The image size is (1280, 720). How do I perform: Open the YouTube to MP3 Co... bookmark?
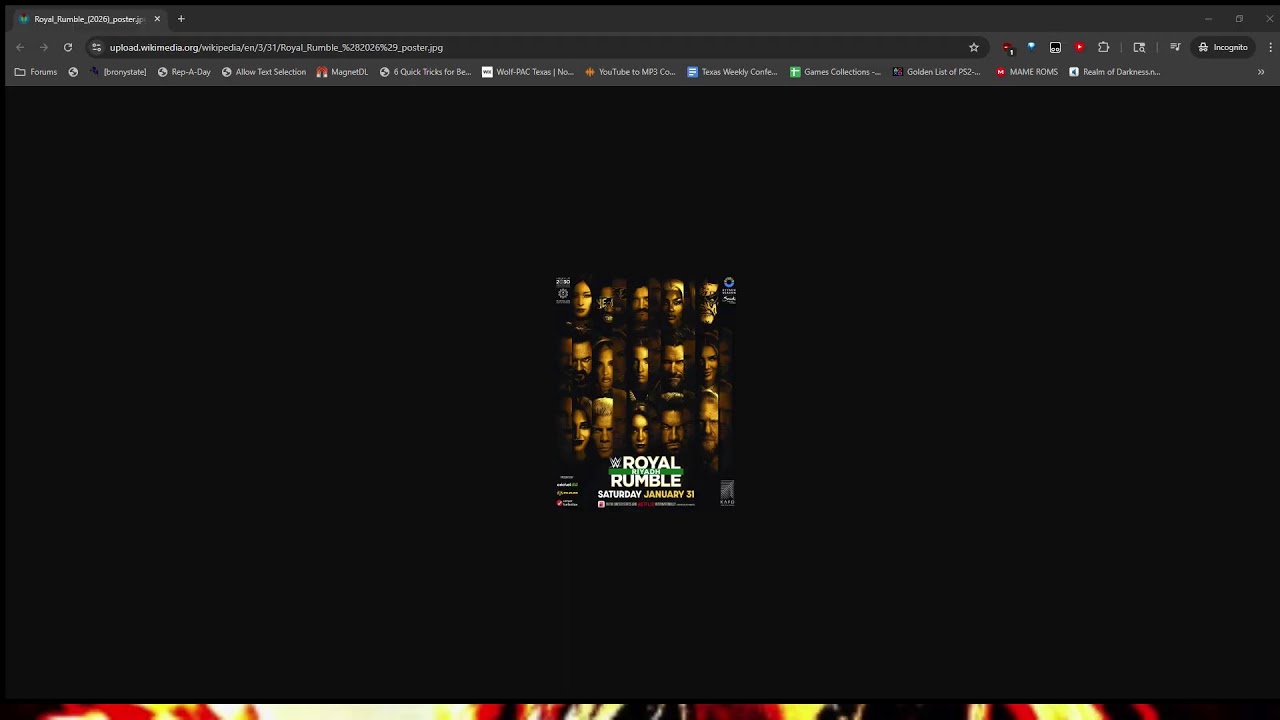coord(630,72)
